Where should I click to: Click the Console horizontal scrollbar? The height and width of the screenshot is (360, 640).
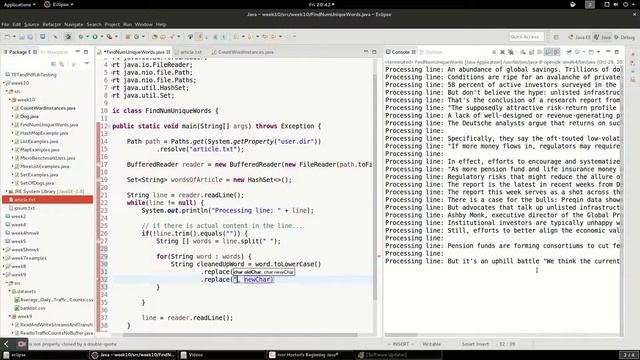tap(401, 335)
